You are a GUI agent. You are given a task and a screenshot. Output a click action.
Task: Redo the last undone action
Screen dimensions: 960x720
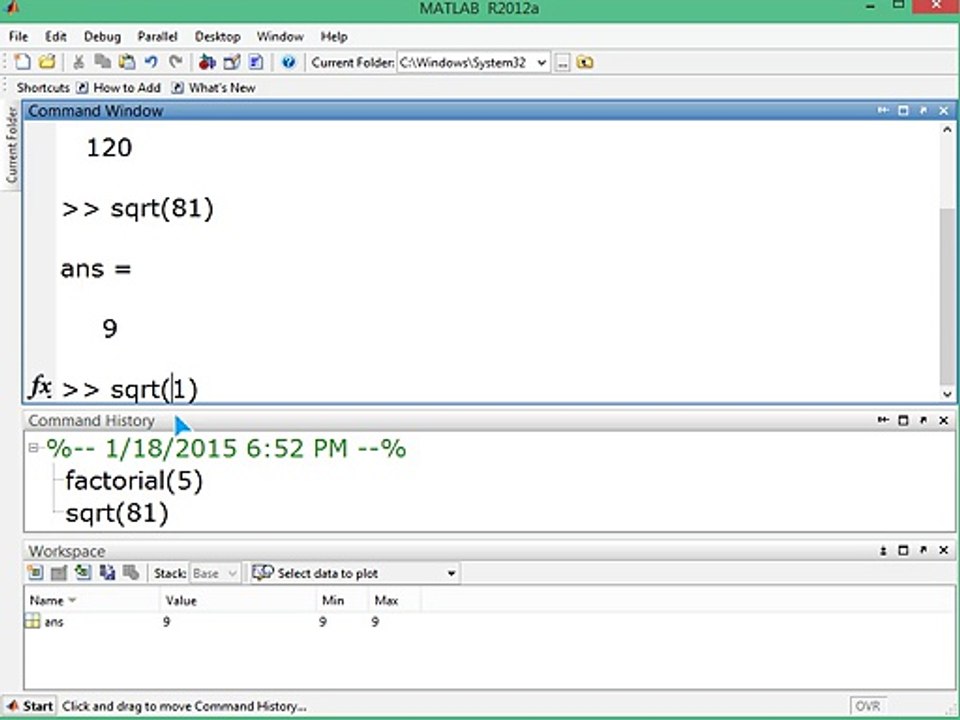(176, 62)
